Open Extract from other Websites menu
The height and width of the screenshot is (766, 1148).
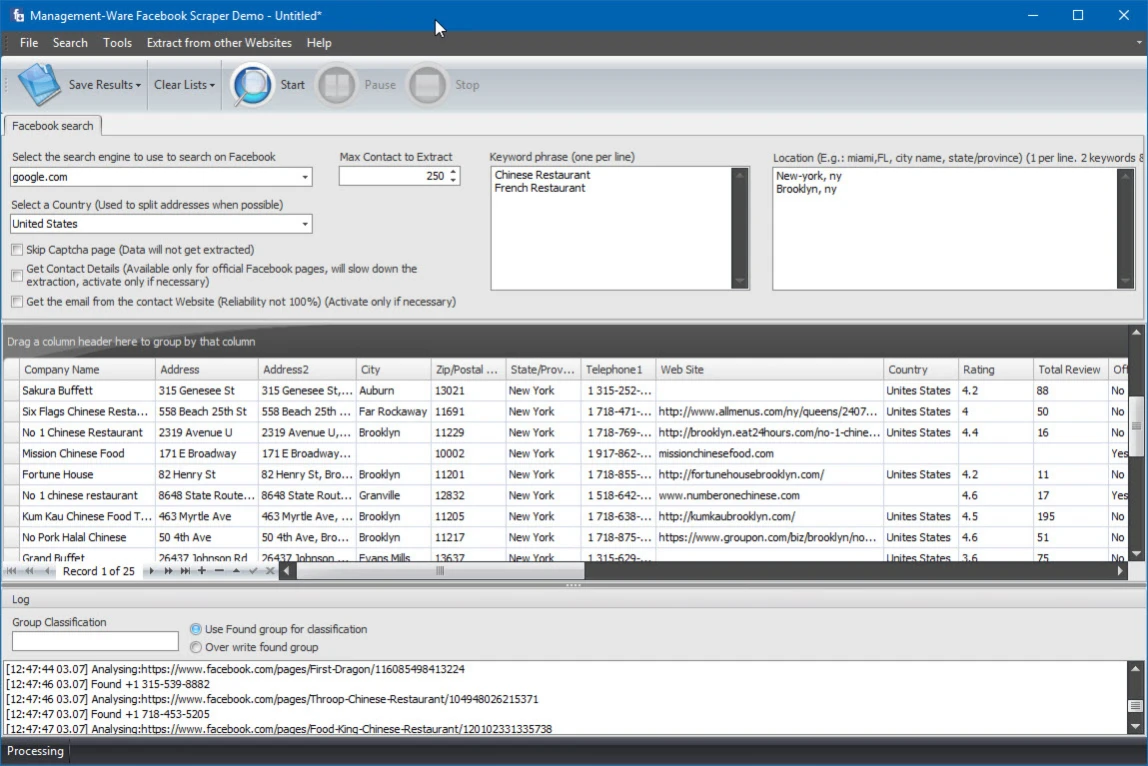point(219,43)
